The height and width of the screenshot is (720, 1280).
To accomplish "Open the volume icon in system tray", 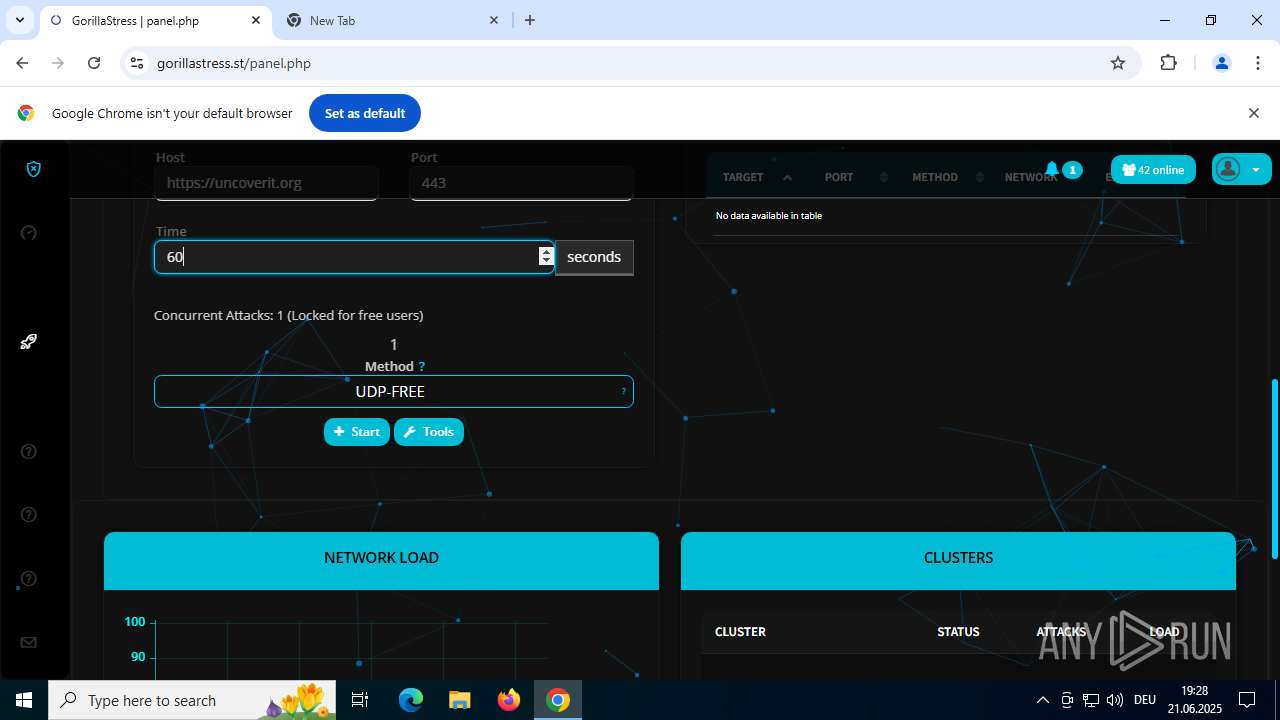I will coord(1115,700).
